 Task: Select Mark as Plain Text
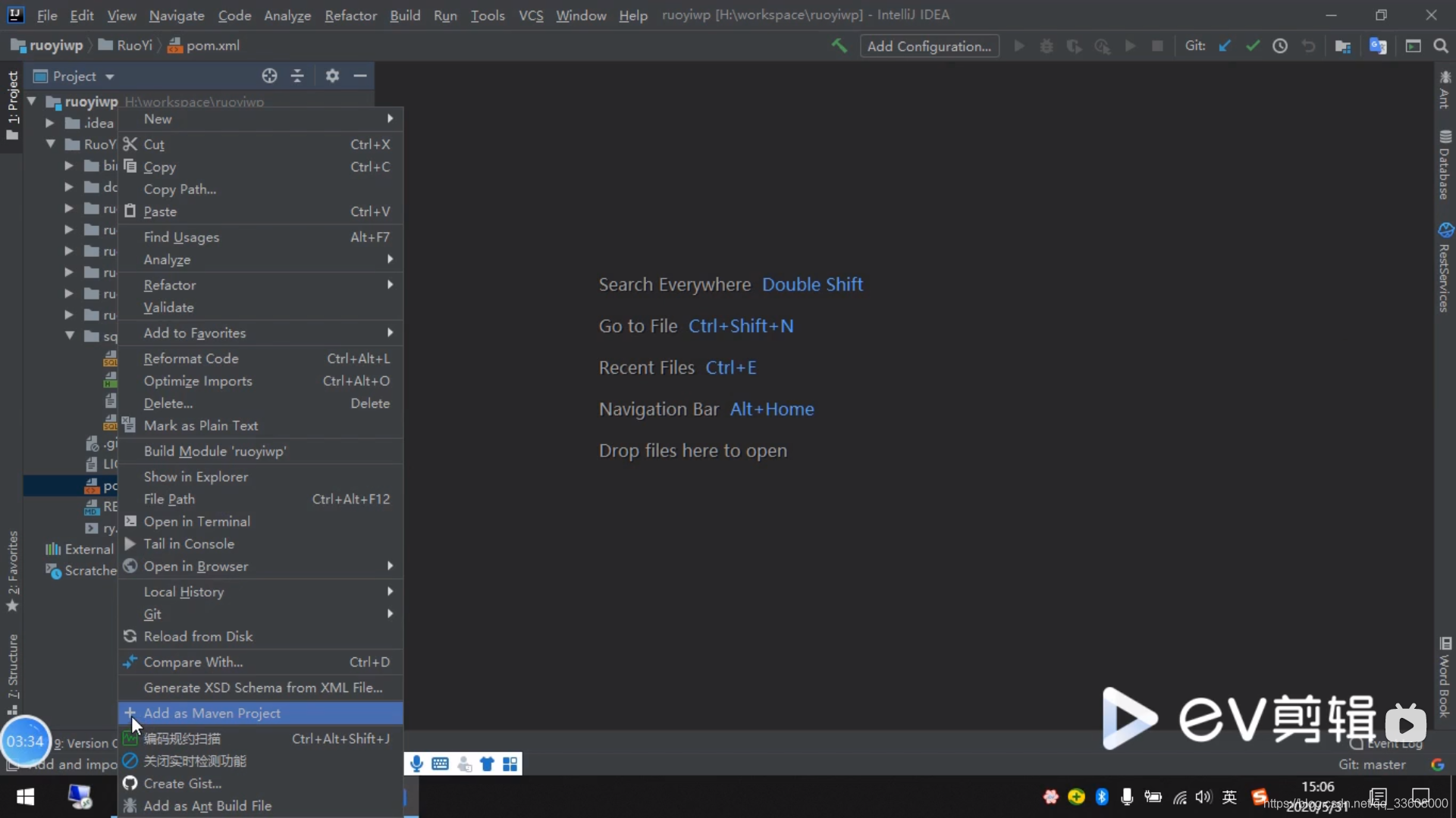click(261, 425)
